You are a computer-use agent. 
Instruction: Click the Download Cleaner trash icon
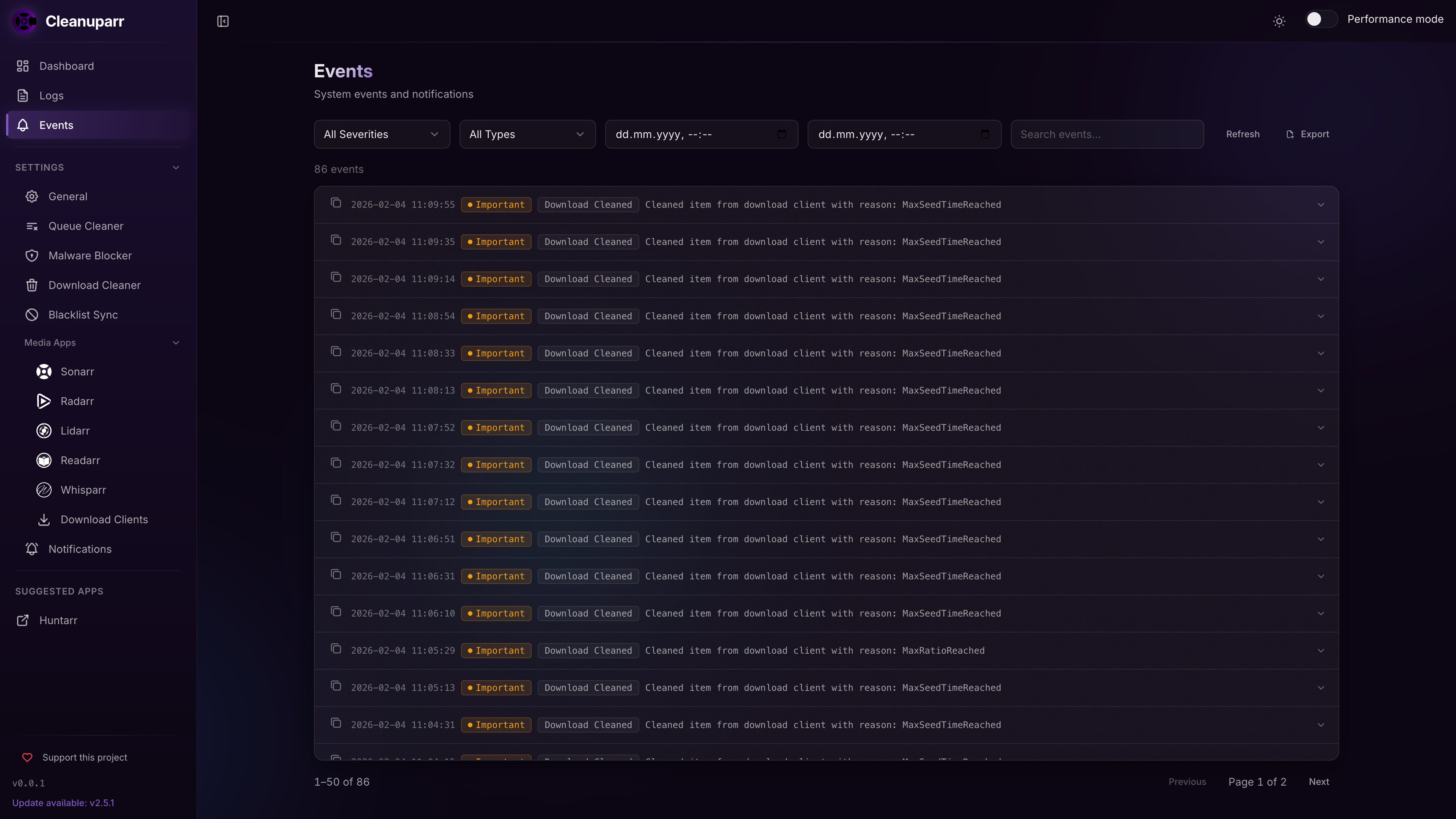[x=31, y=286]
